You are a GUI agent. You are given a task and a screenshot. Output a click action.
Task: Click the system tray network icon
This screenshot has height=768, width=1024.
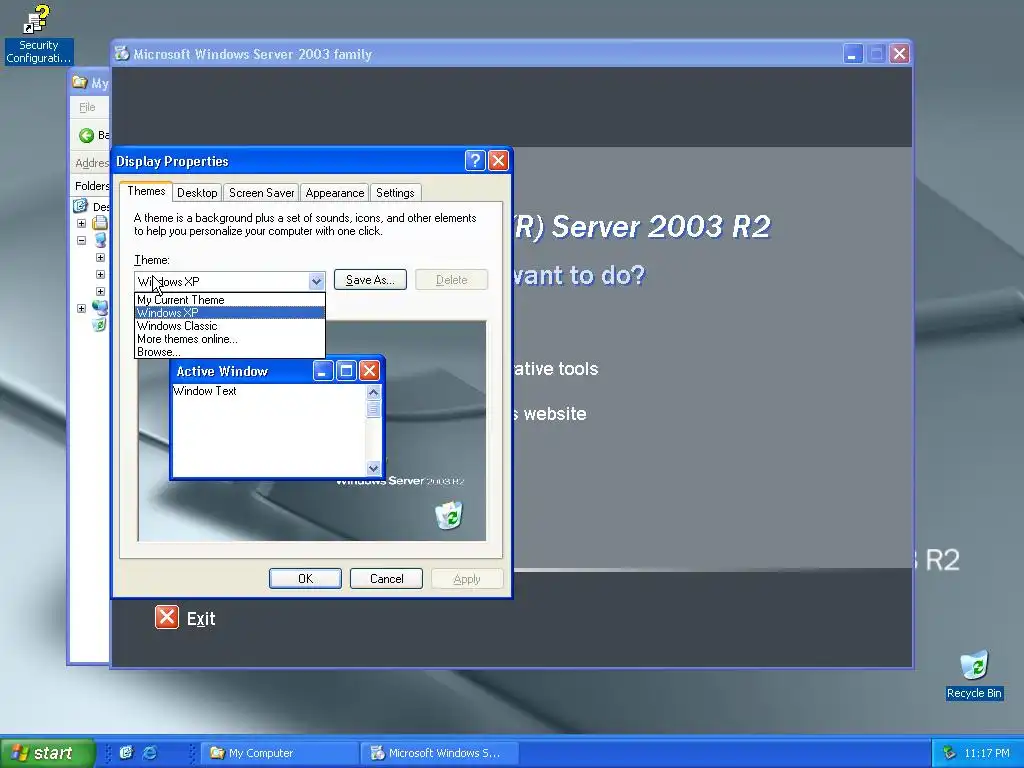[x=949, y=753]
